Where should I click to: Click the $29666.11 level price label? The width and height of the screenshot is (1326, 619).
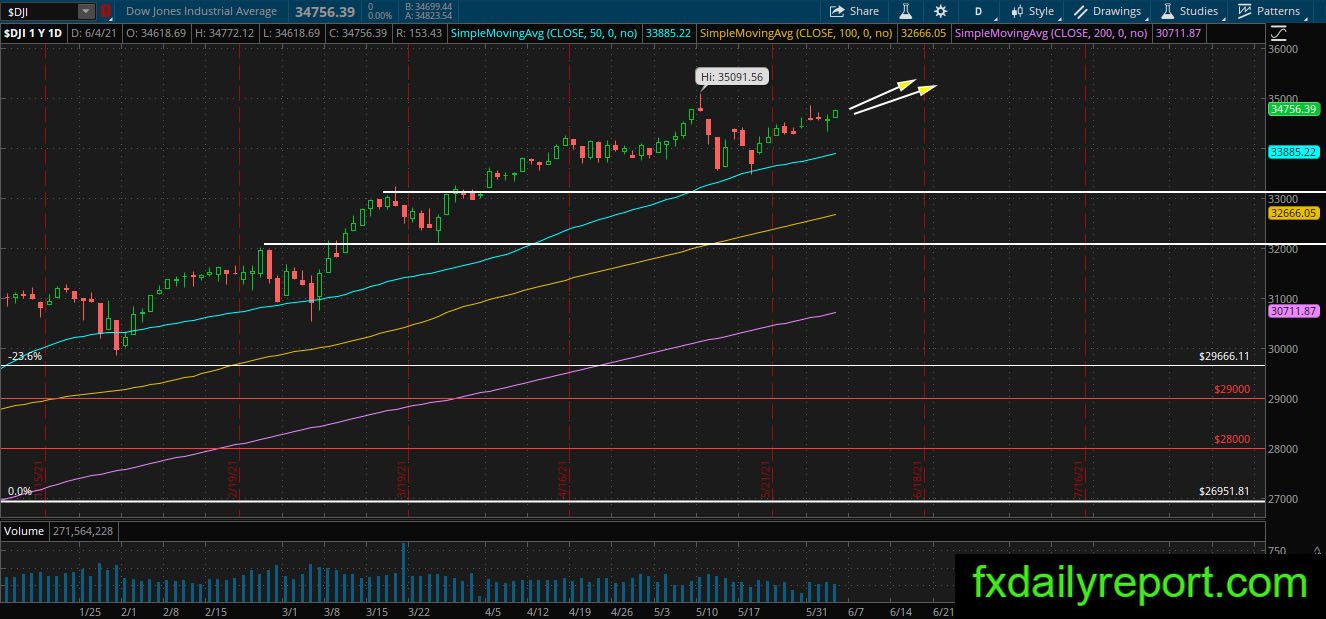(1225, 356)
